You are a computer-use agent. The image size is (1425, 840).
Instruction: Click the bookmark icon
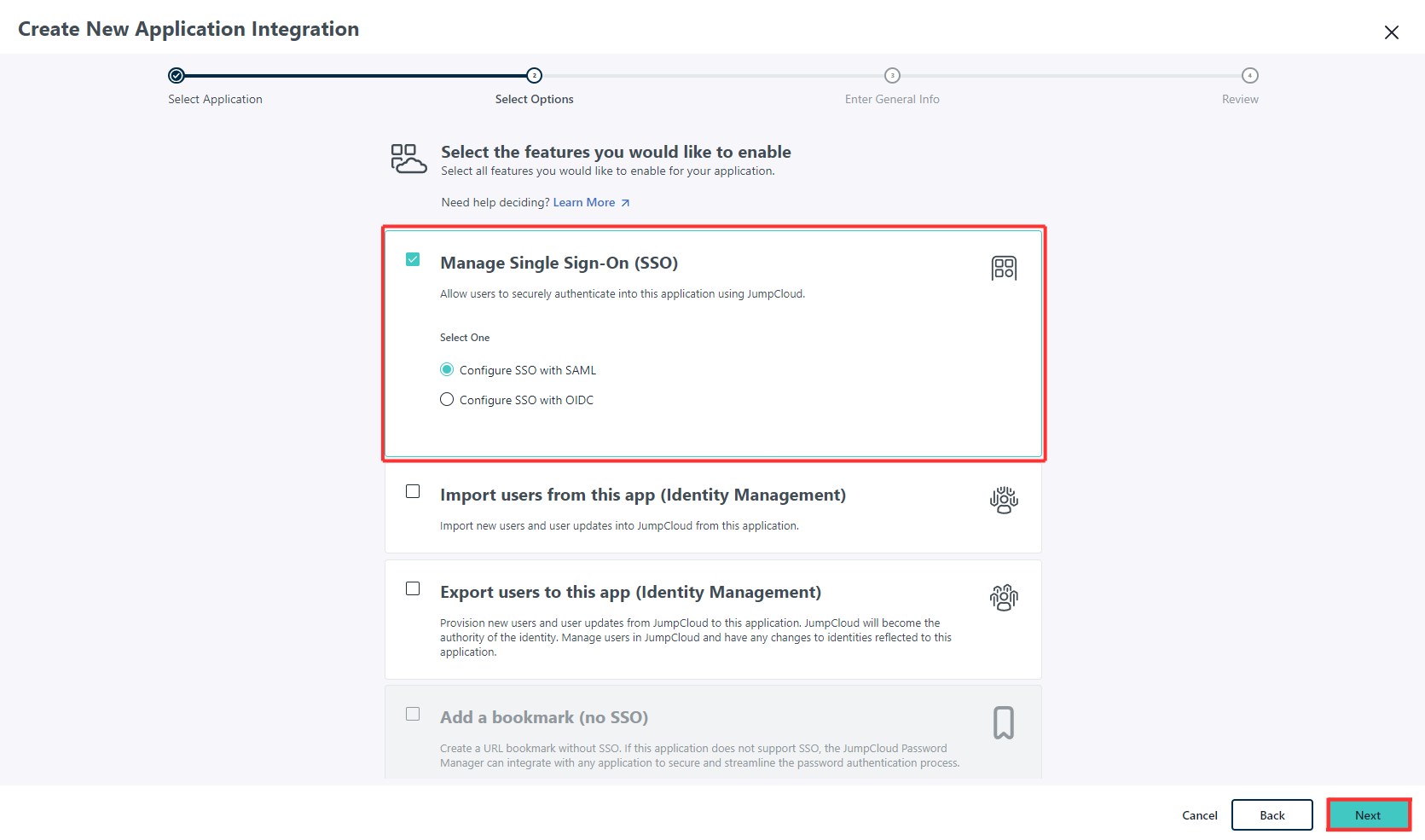coord(1004,722)
